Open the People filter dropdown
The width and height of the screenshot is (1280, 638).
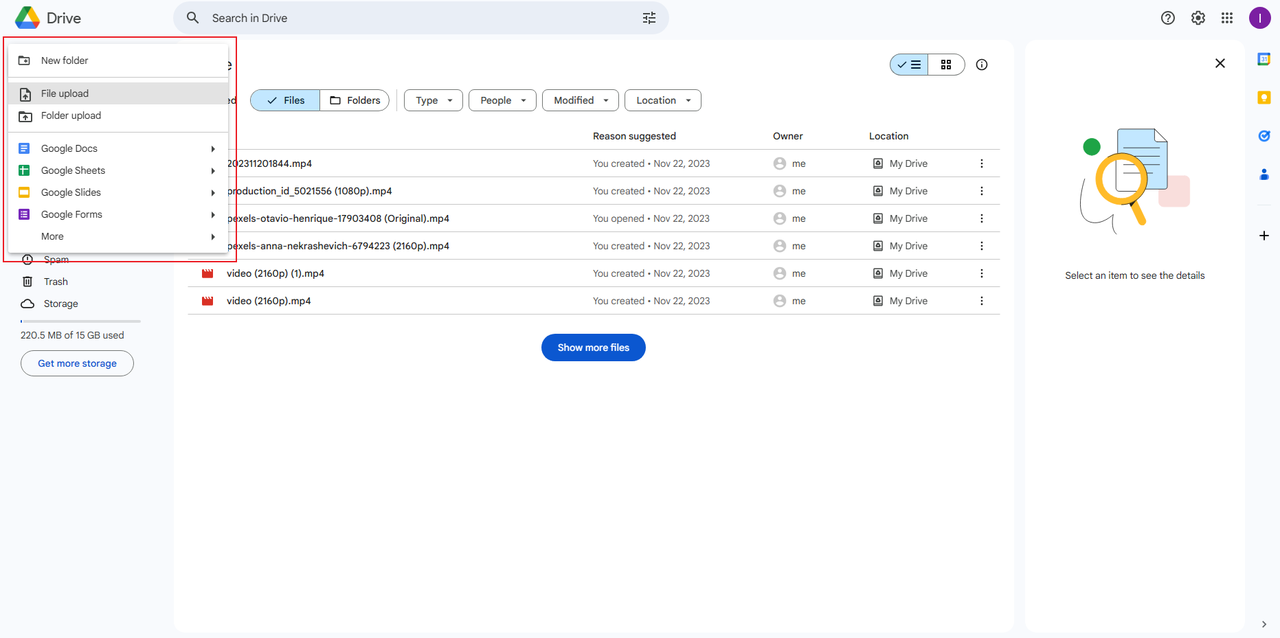[503, 100]
